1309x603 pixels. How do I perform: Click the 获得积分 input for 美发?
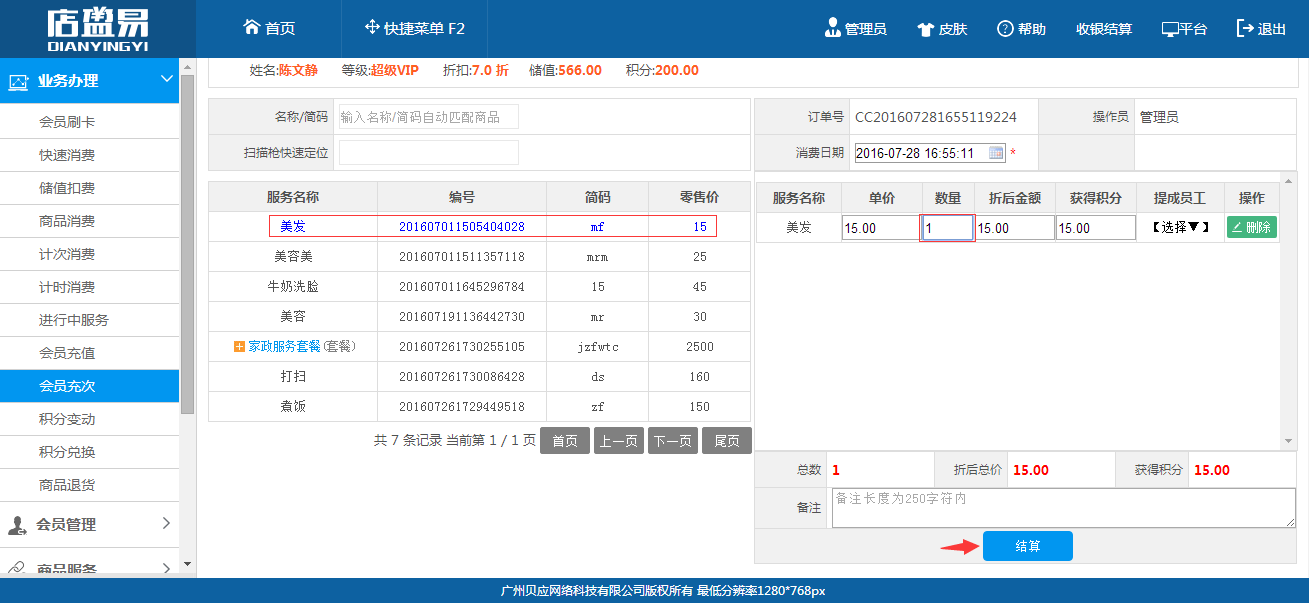click(1096, 228)
